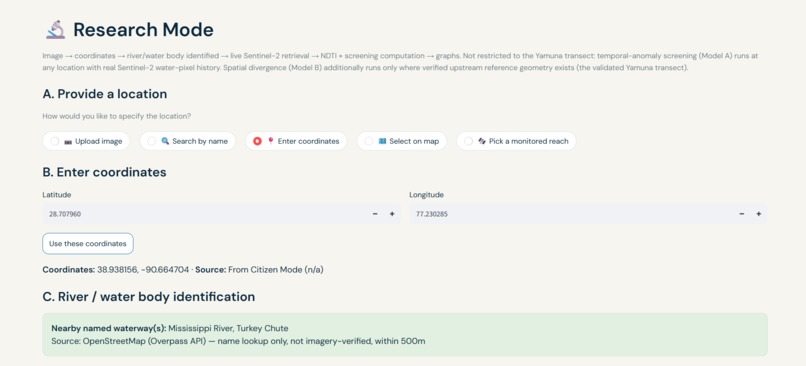Increase latitude with the plus stepper
This screenshot has height=366, width=806.
click(392, 214)
